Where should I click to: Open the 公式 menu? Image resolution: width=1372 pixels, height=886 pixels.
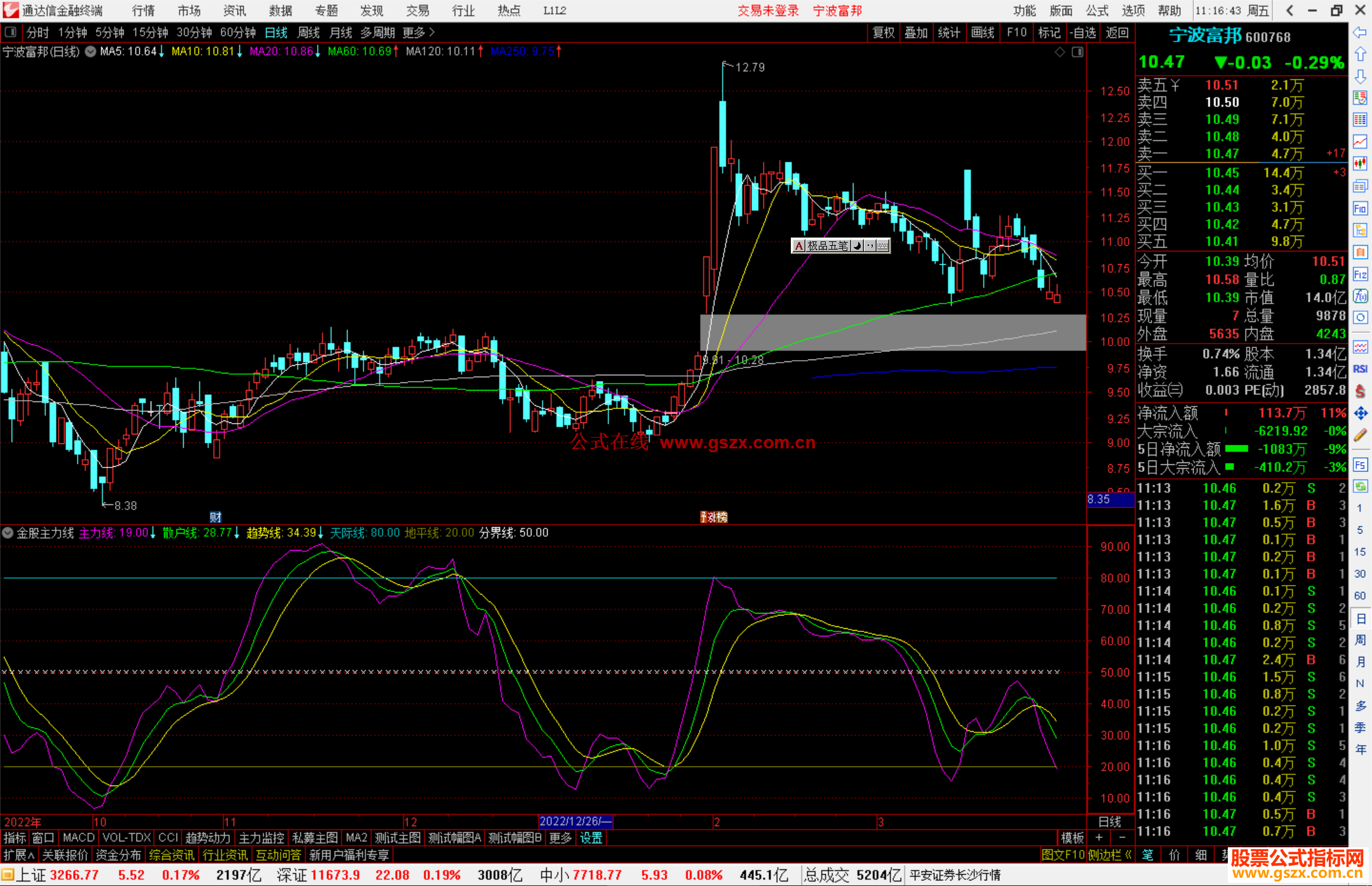click(x=1097, y=11)
